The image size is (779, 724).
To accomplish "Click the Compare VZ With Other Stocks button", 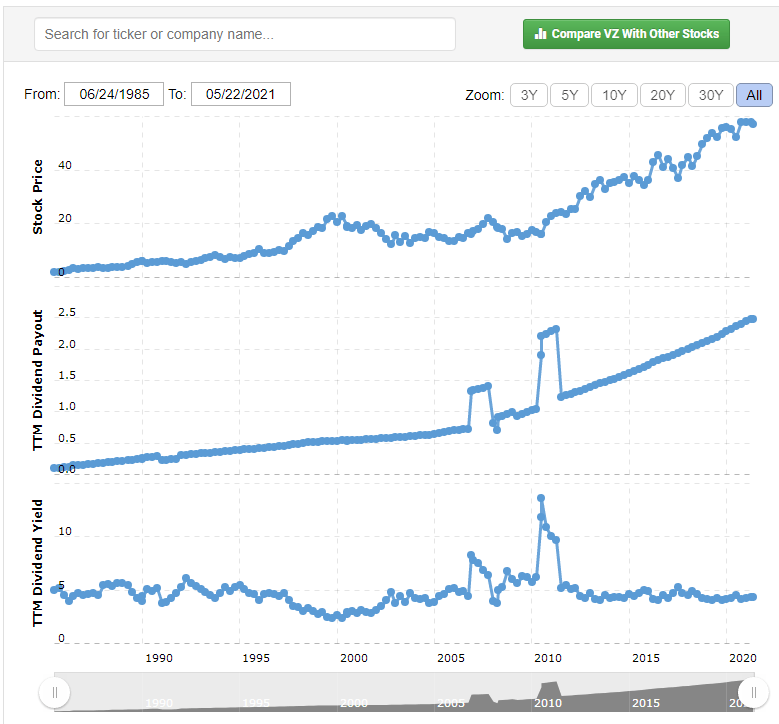I will click(627, 34).
